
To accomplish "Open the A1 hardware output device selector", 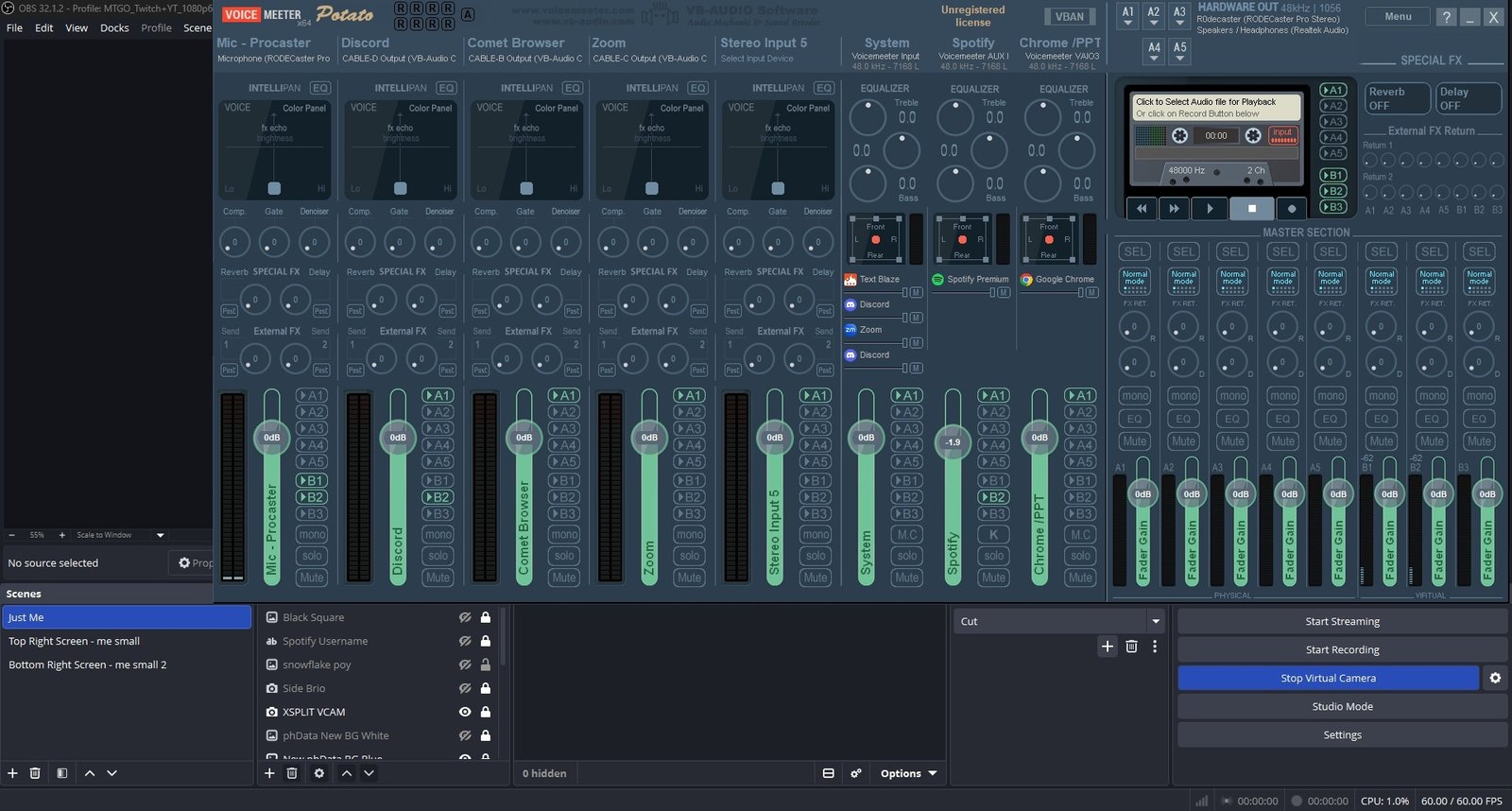I will (x=1128, y=17).
